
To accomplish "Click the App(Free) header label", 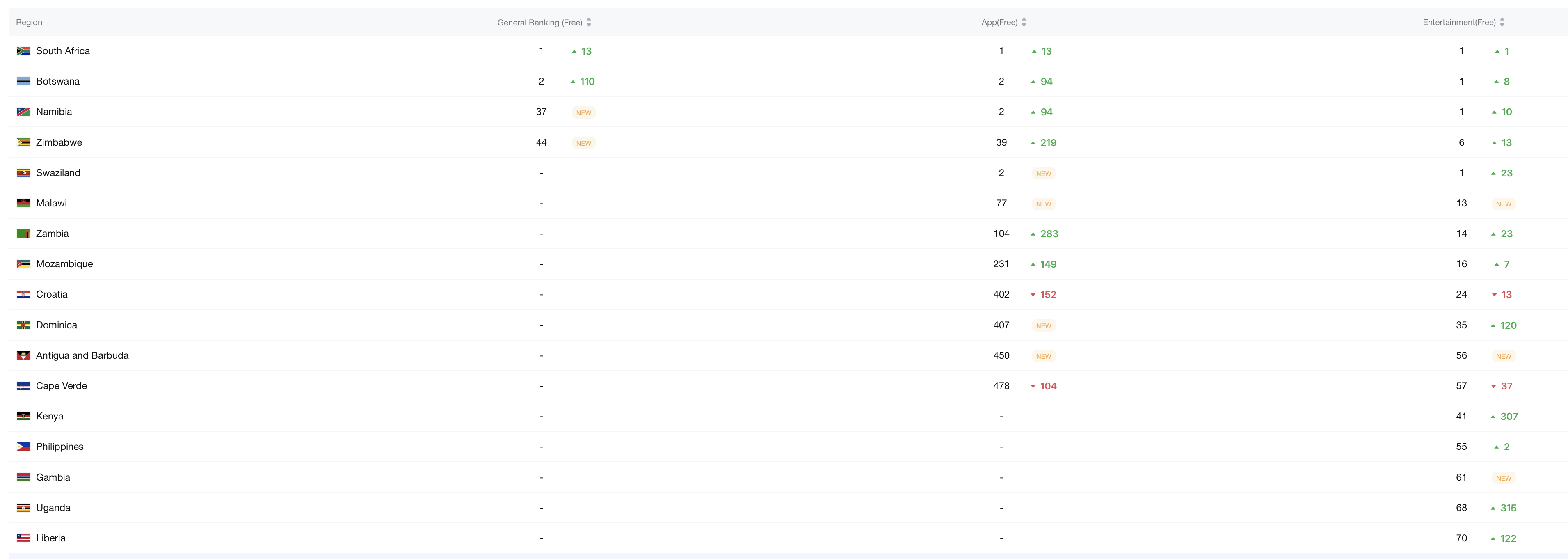I will click(x=999, y=23).
